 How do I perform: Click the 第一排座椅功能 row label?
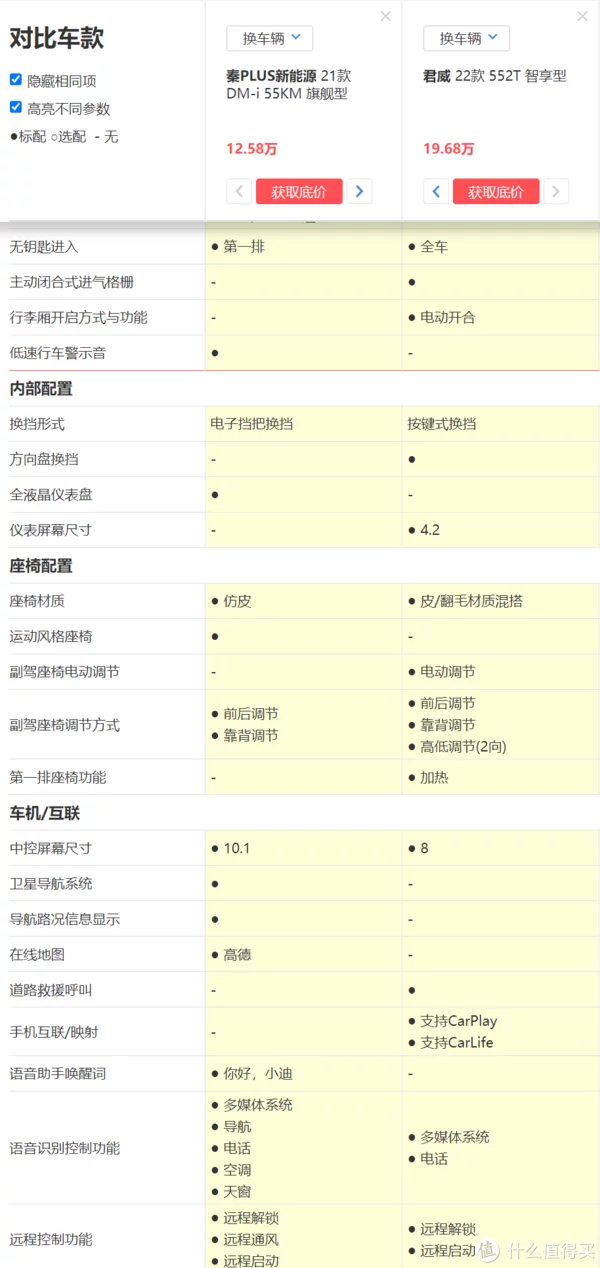tap(57, 777)
